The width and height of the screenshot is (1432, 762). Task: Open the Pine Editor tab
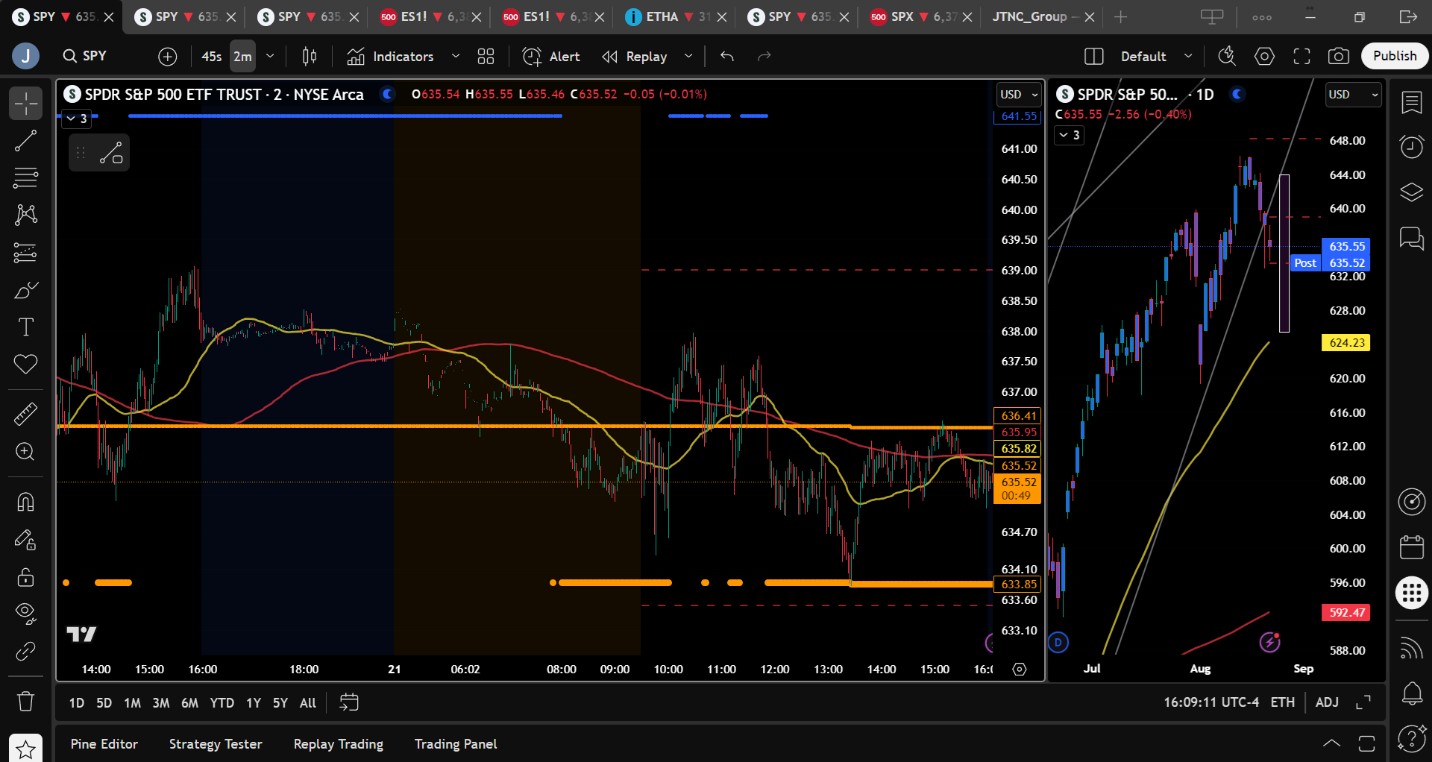coord(104,744)
